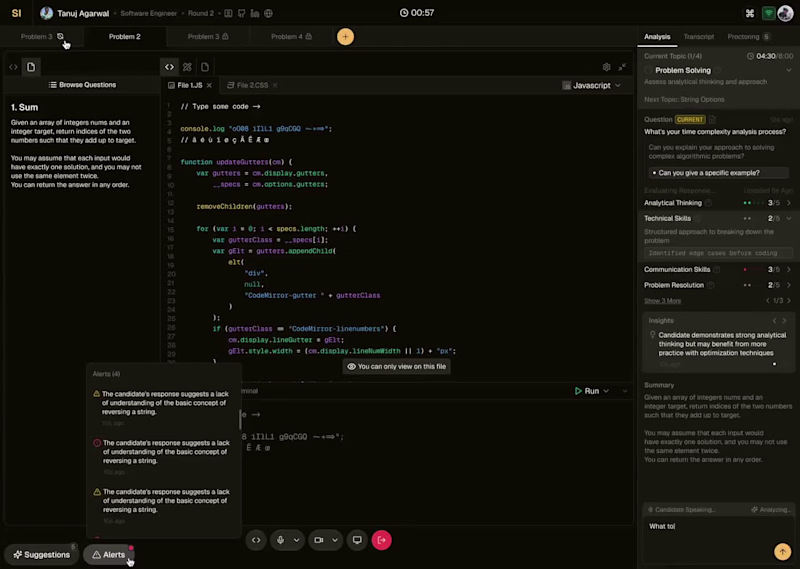Close the File 1.JS tab

[x=209, y=85]
